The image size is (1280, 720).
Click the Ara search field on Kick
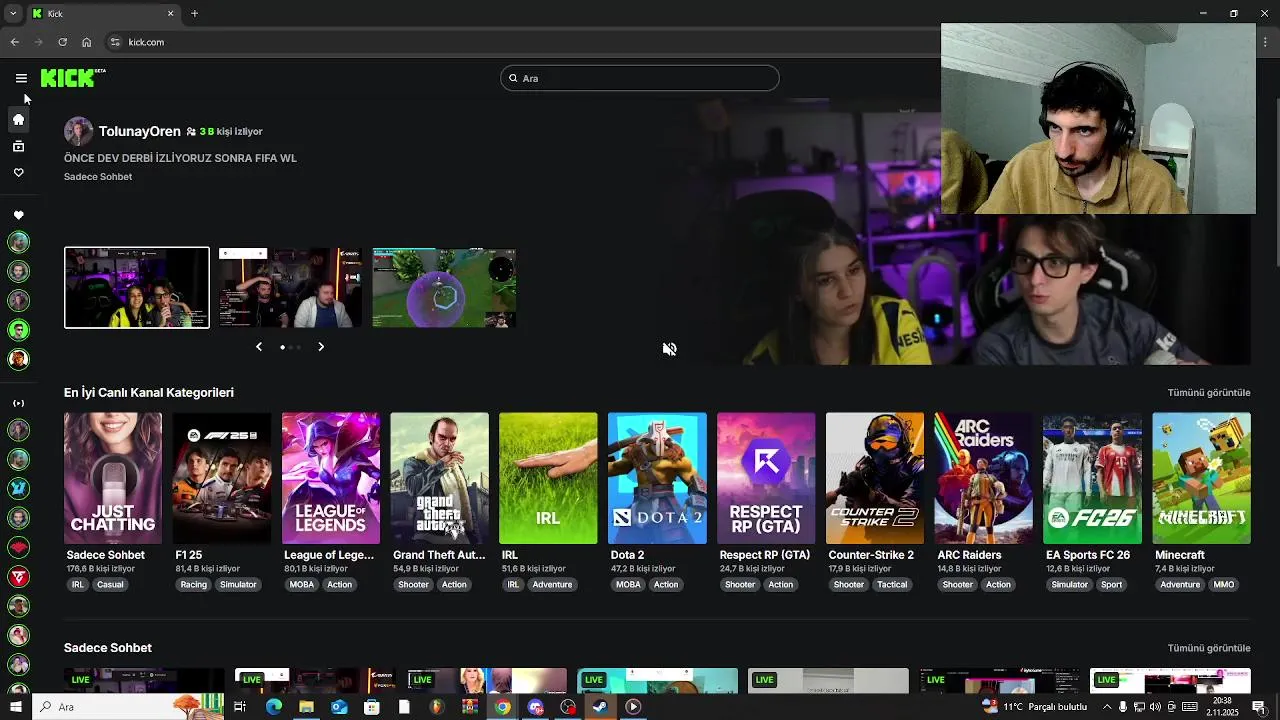tap(640, 78)
